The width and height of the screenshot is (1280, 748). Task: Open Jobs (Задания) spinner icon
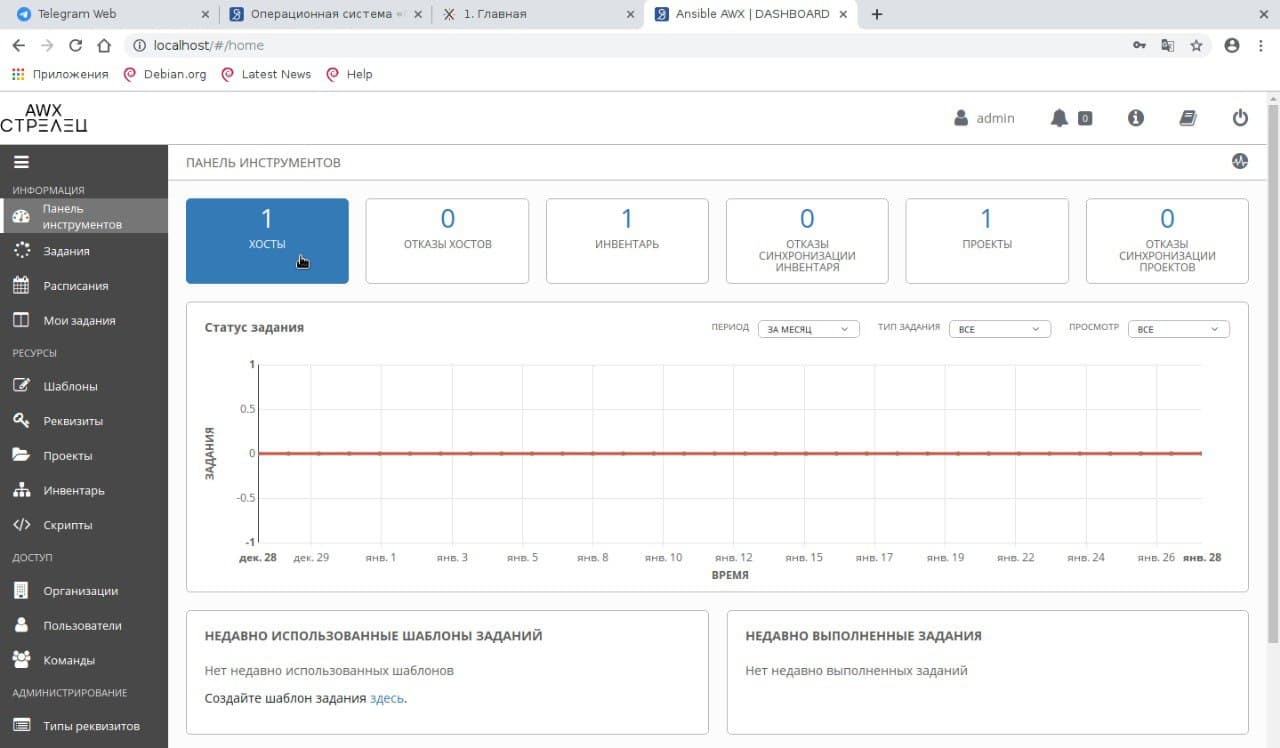pos(21,251)
